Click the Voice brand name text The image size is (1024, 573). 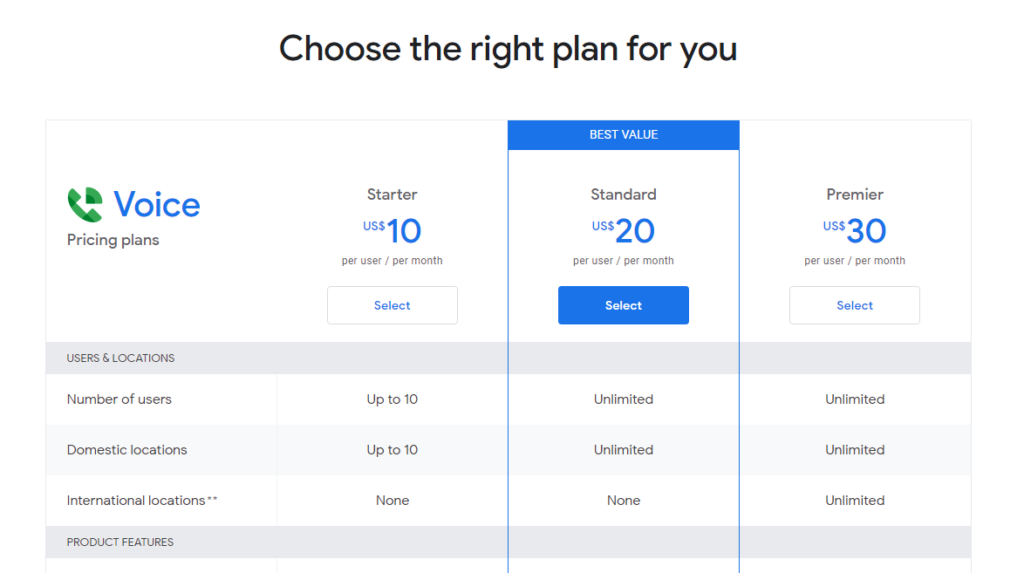point(157,205)
